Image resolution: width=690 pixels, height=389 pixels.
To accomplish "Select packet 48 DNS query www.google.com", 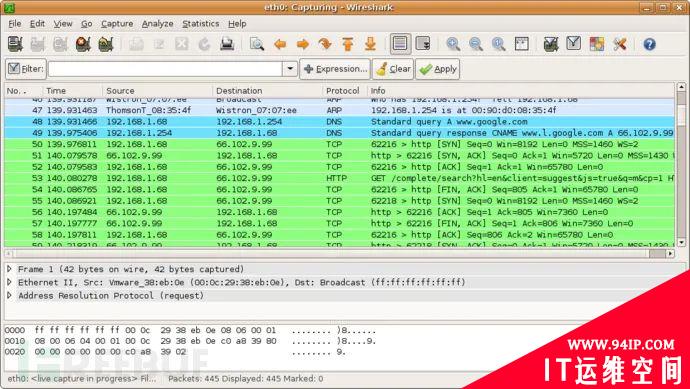I will coord(339,121).
